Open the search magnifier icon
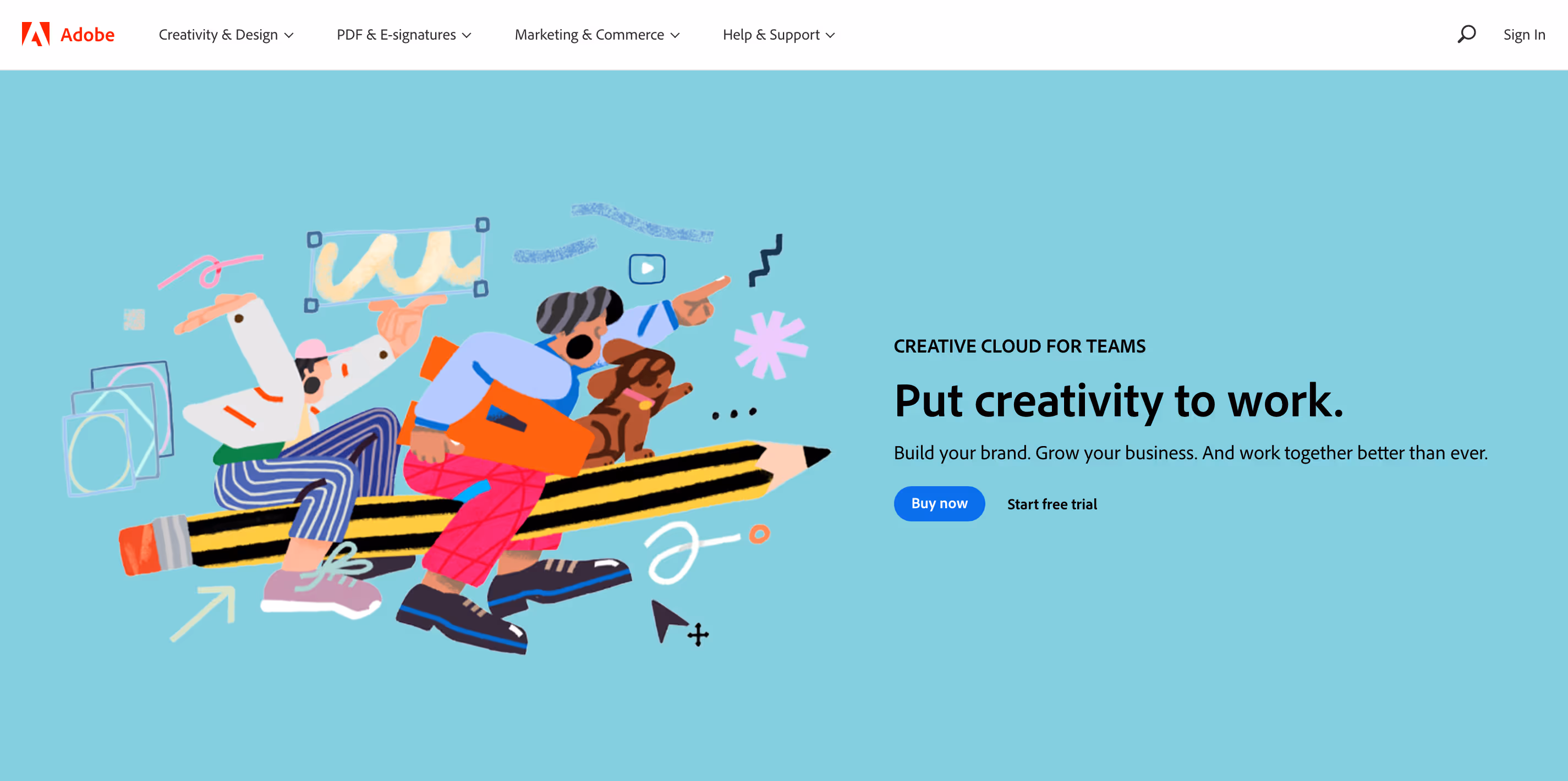Viewport: 1568px width, 781px height. pyautogui.click(x=1466, y=34)
